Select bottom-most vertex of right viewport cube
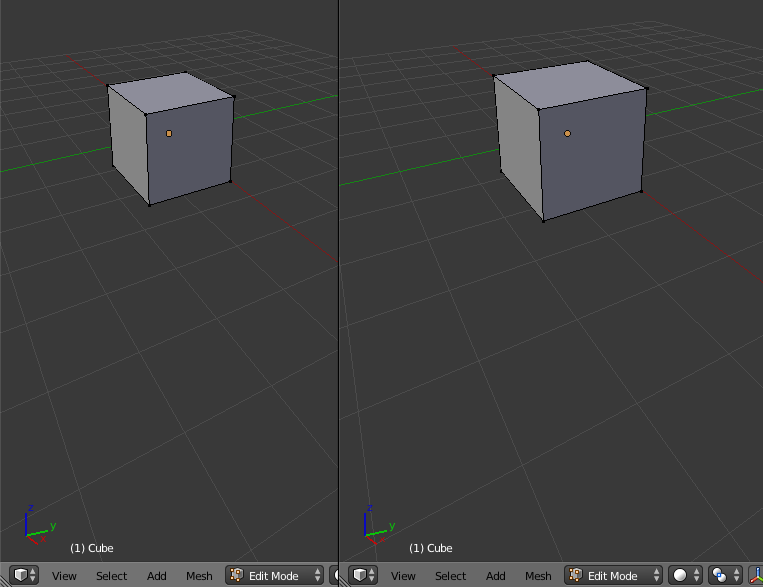This screenshot has width=763, height=587. click(x=544, y=221)
